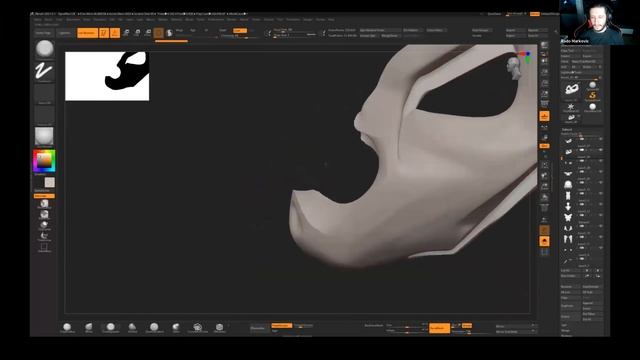The image size is (640, 360).
Task: Activate the Scale transform icon
Action: pyautogui.click(x=137, y=33)
